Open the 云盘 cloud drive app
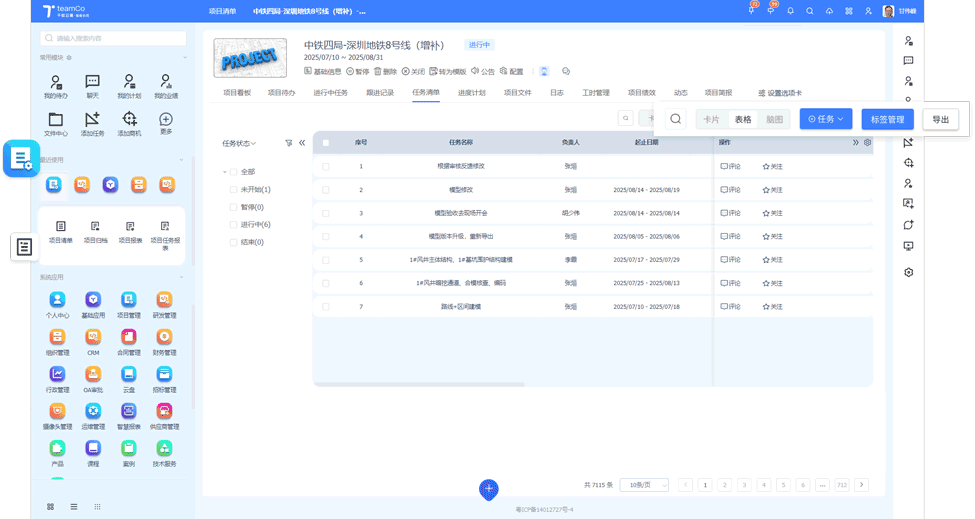The image size is (975, 519). point(129,375)
